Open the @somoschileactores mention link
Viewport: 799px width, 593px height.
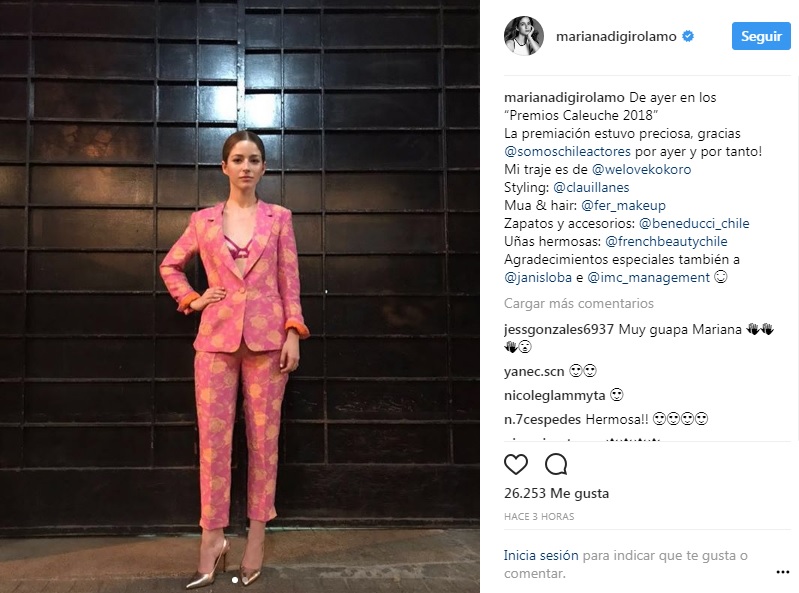point(567,151)
